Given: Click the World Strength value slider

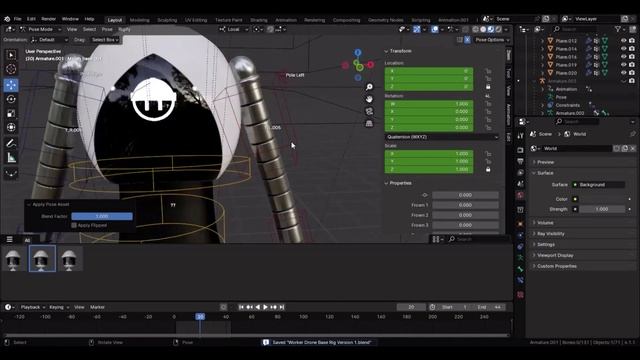Looking at the screenshot, I should 602,209.
